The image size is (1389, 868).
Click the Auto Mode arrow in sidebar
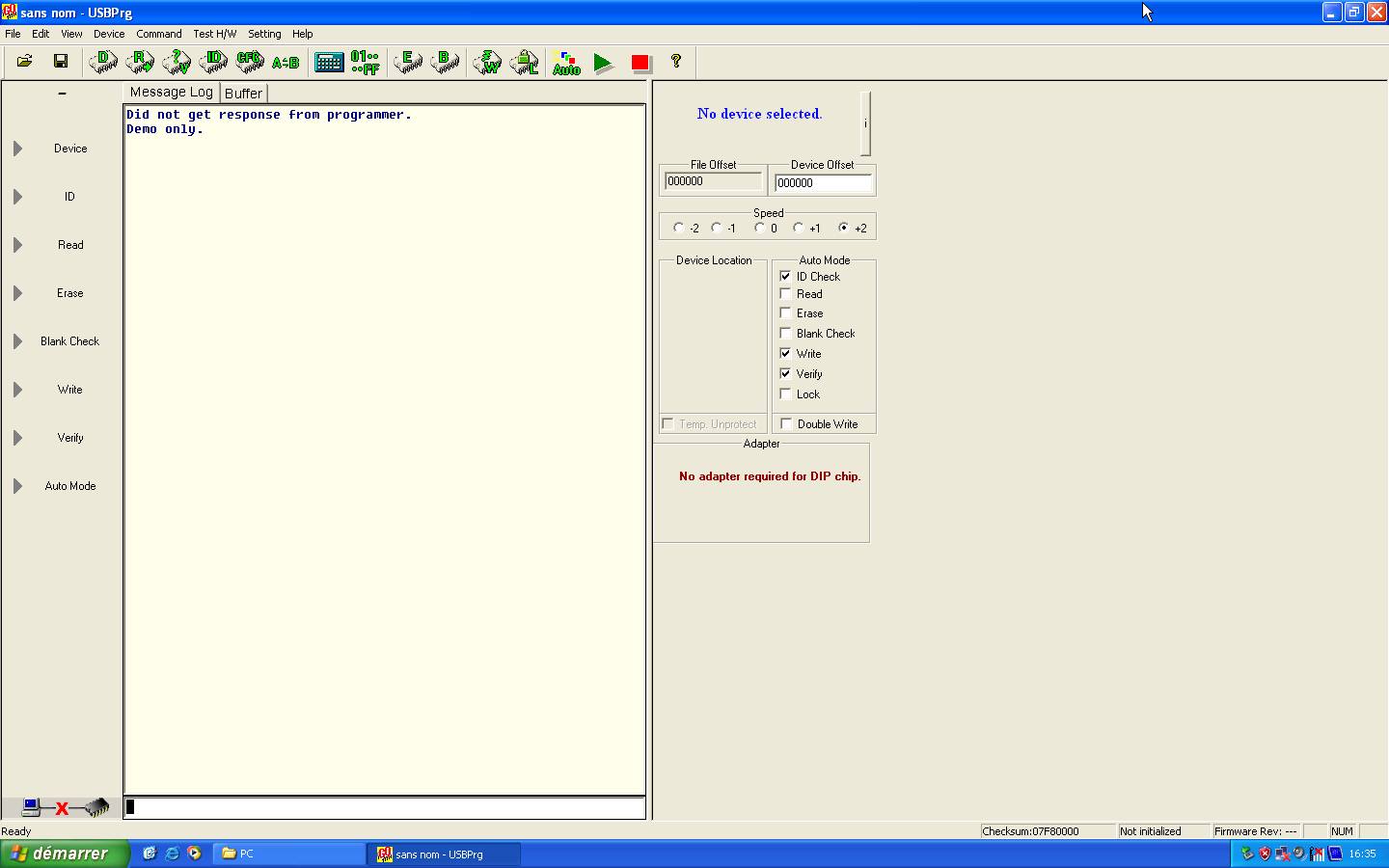pyautogui.click(x=17, y=486)
